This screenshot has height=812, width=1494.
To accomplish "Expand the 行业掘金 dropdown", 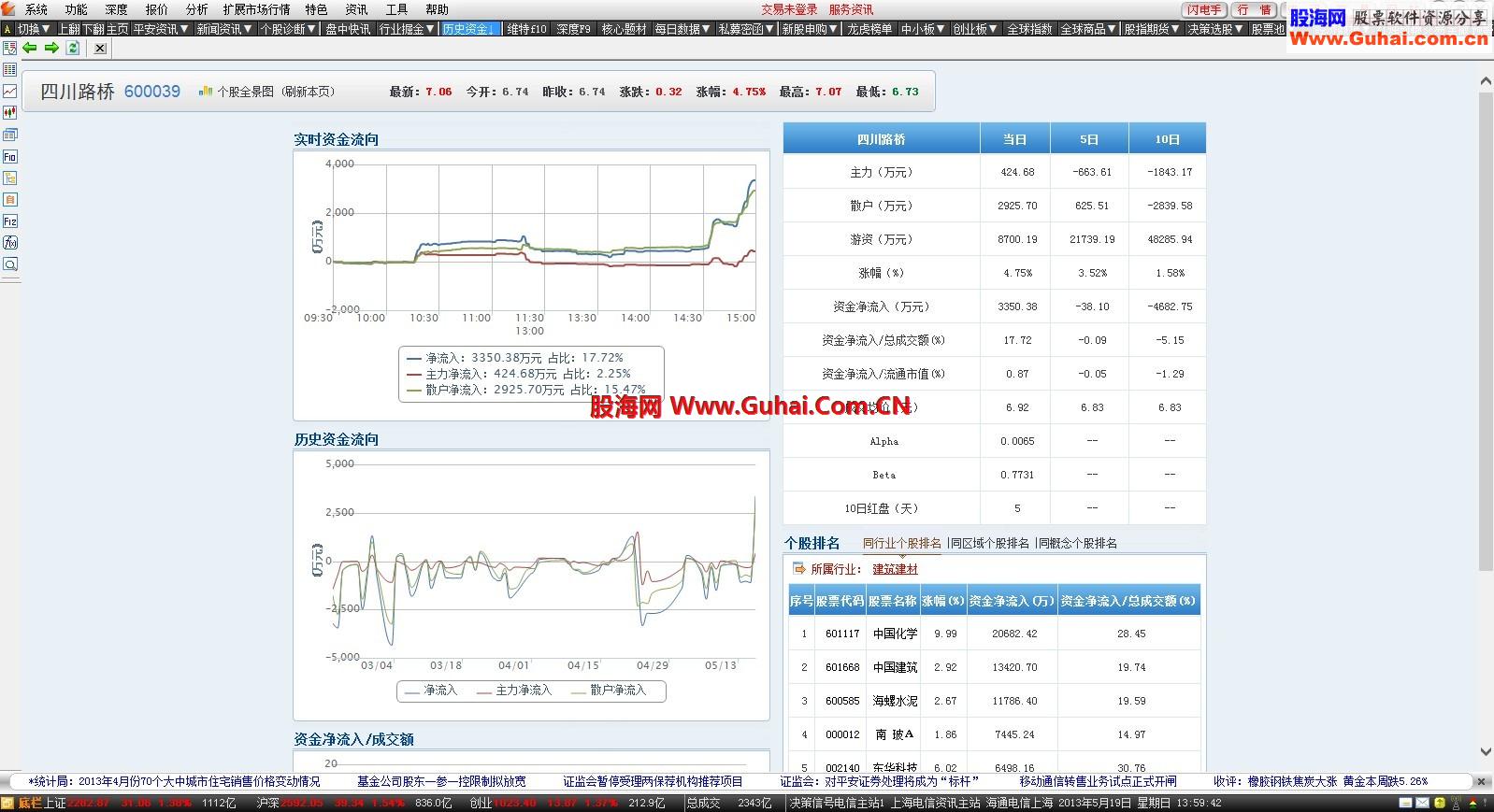I will 407,29.
